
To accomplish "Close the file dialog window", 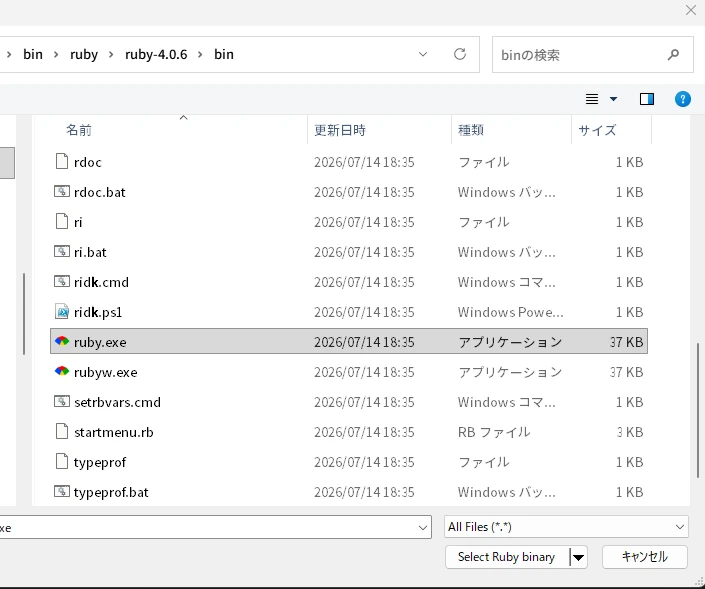I will [691, 10].
